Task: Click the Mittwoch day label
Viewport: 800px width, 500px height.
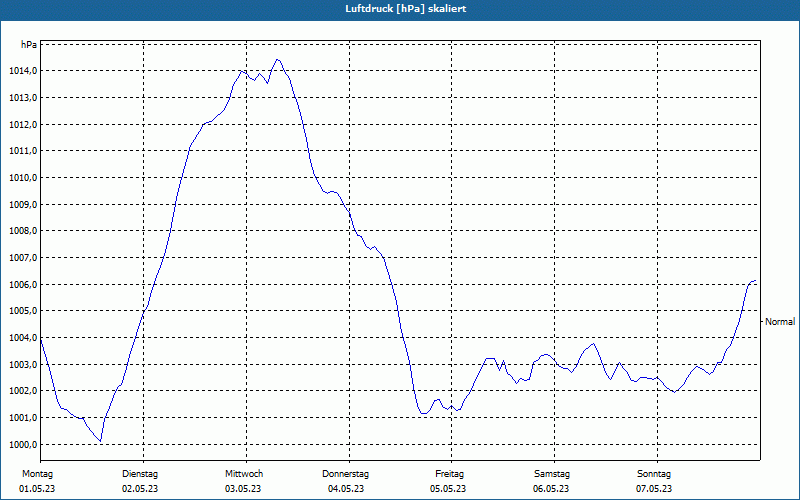Action: [x=244, y=474]
